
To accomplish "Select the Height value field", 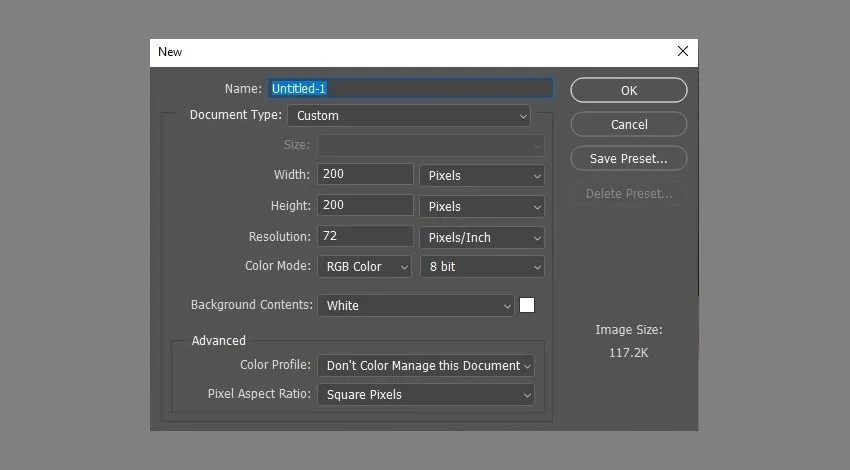I will coord(366,205).
